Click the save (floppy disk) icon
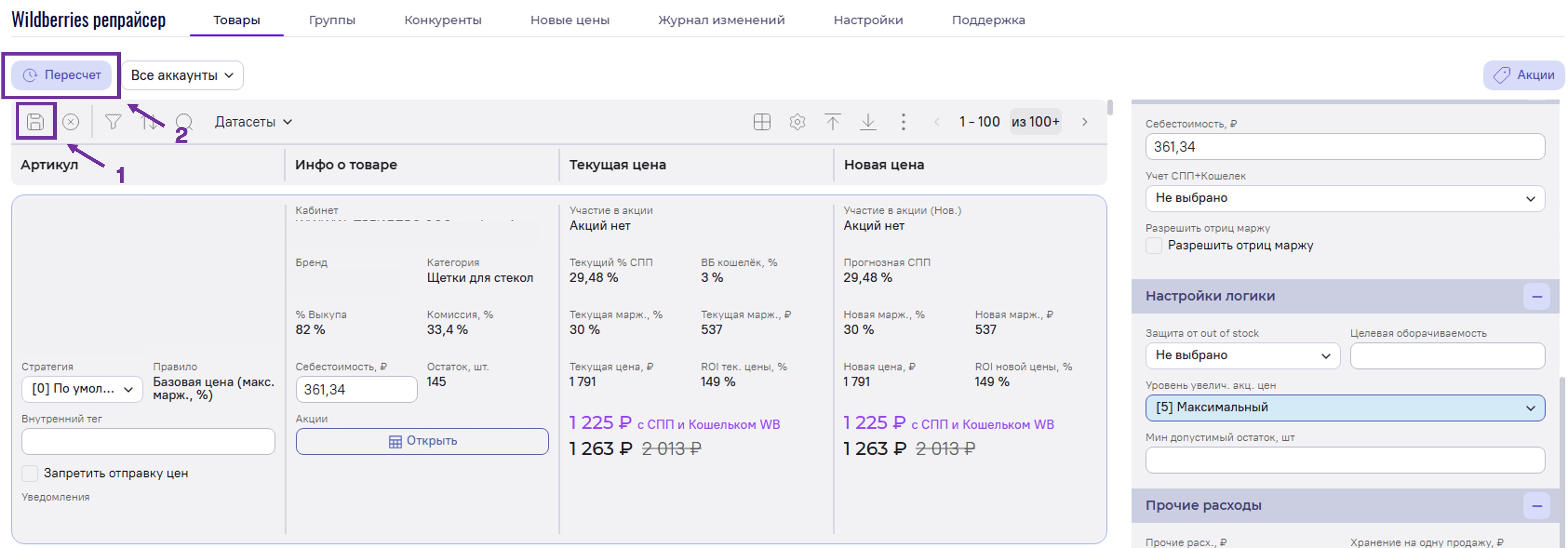This screenshot has width=1568, height=548. click(35, 122)
